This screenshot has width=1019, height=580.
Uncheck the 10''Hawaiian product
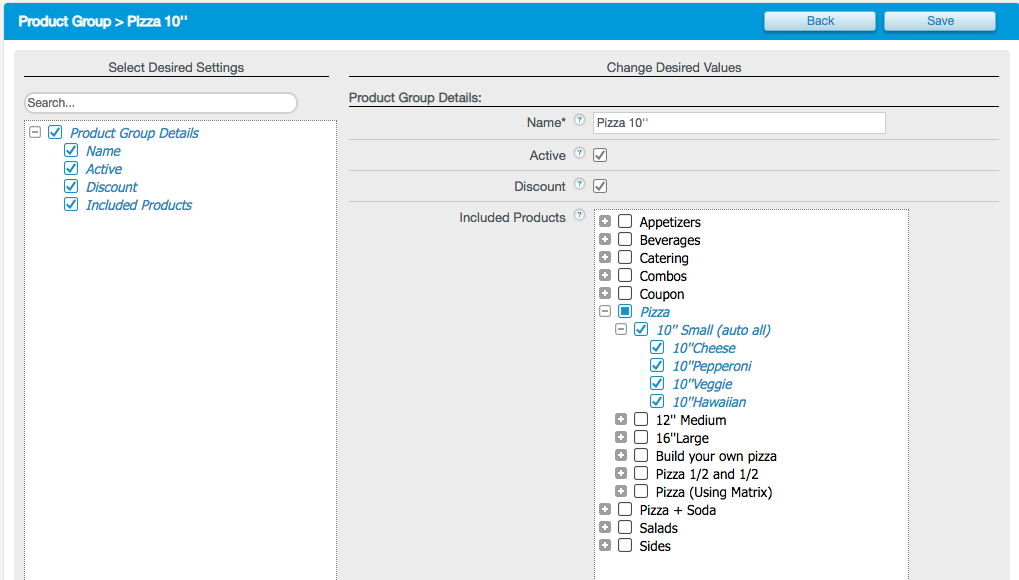click(657, 402)
